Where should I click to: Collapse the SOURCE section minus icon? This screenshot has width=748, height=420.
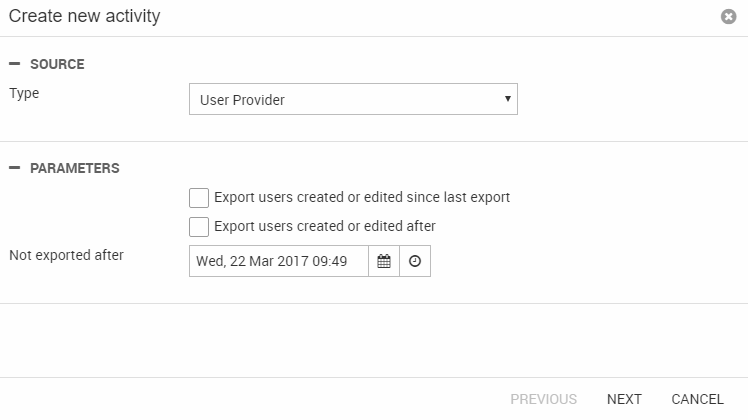click(14, 64)
